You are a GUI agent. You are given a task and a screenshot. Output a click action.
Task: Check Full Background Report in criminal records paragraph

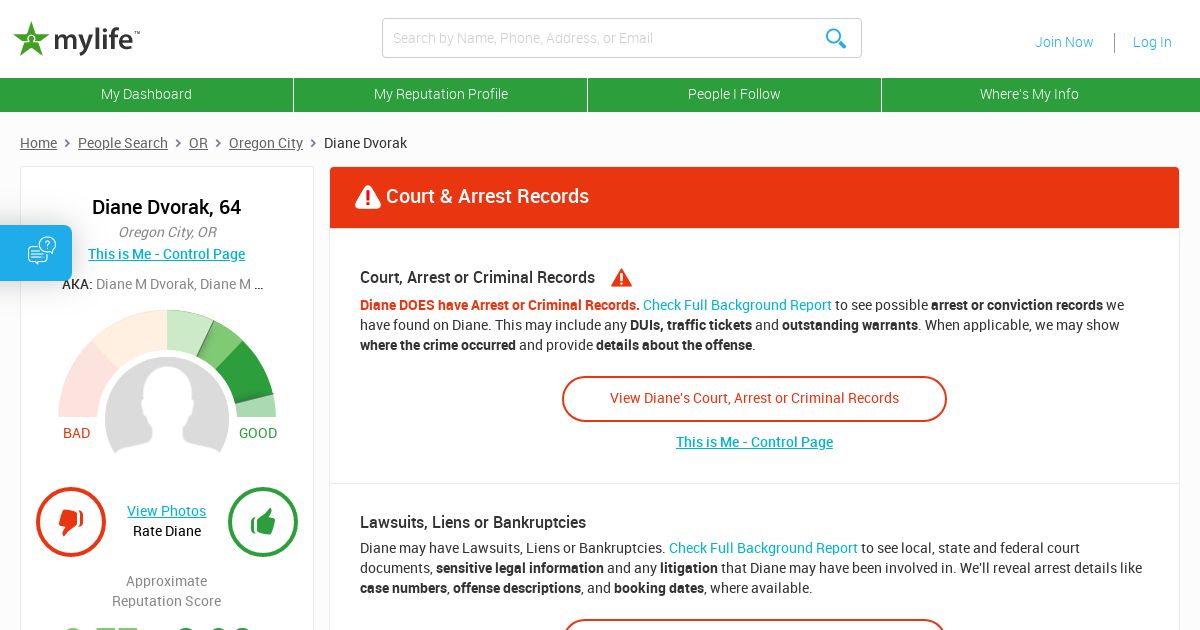[x=737, y=305]
